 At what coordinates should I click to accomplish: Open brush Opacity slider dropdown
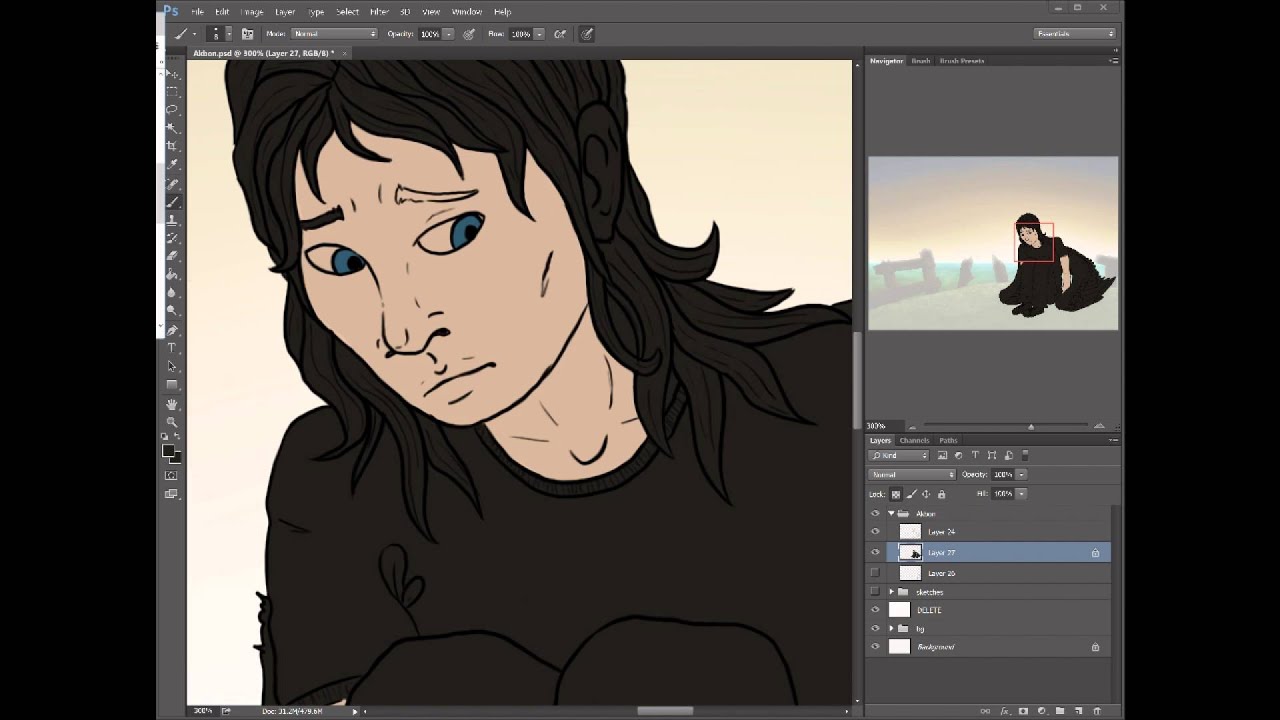[448, 34]
